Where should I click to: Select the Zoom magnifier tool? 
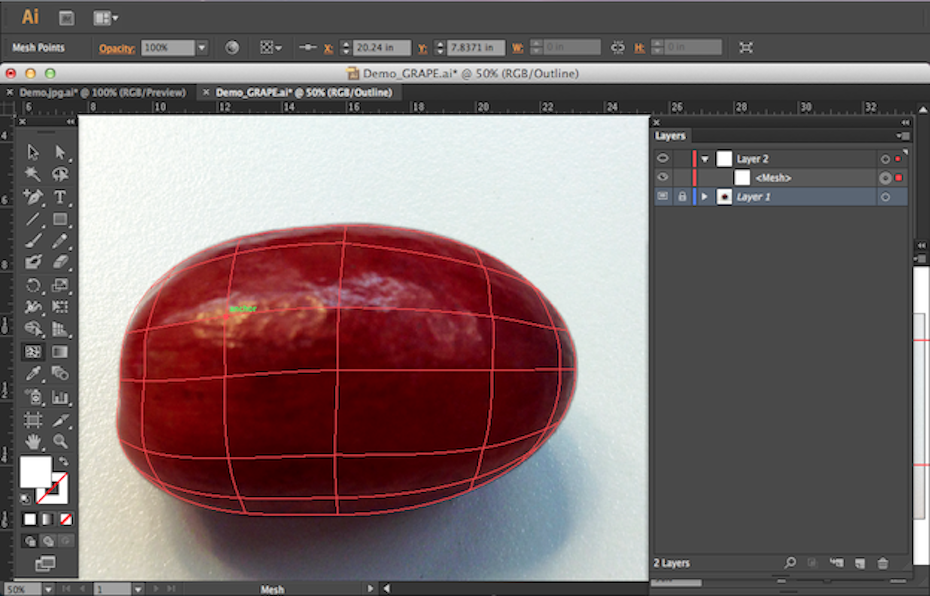pyautogui.click(x=60, y=441)
